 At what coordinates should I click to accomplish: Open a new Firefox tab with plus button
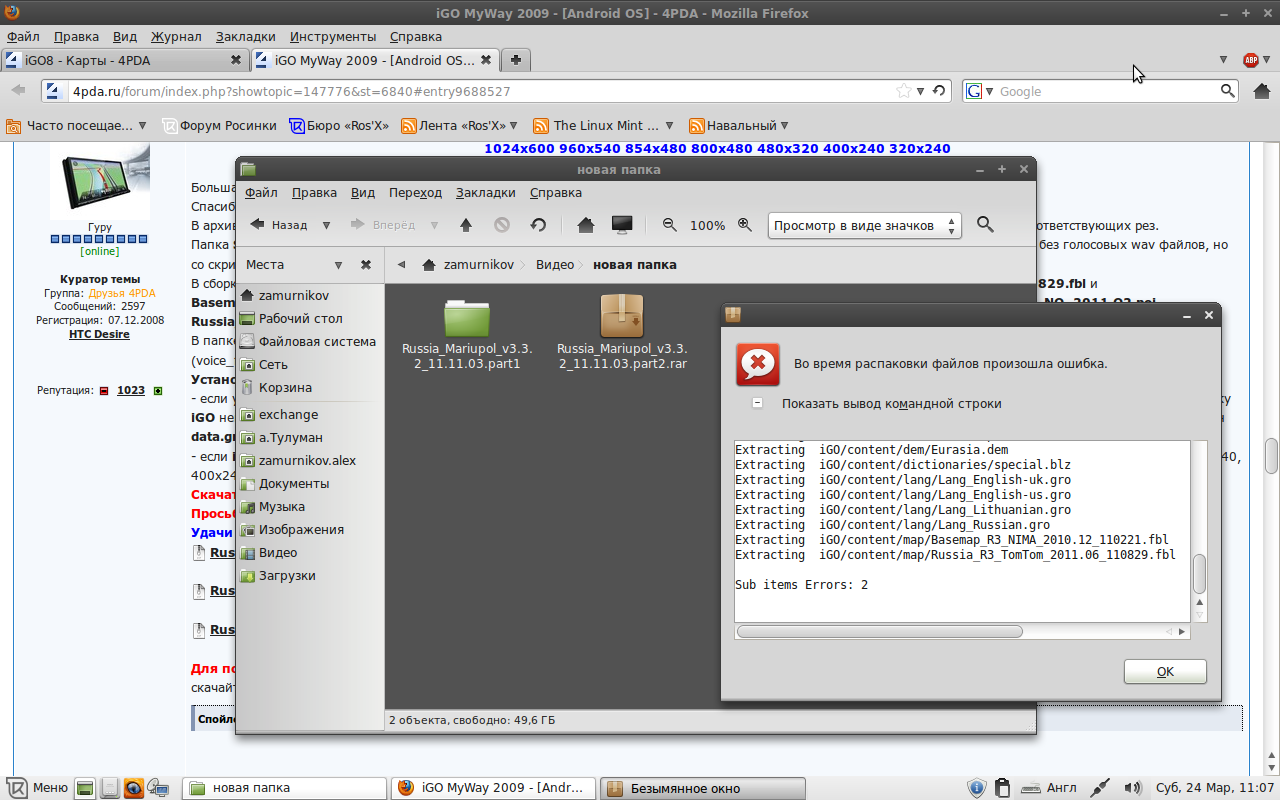515,60
